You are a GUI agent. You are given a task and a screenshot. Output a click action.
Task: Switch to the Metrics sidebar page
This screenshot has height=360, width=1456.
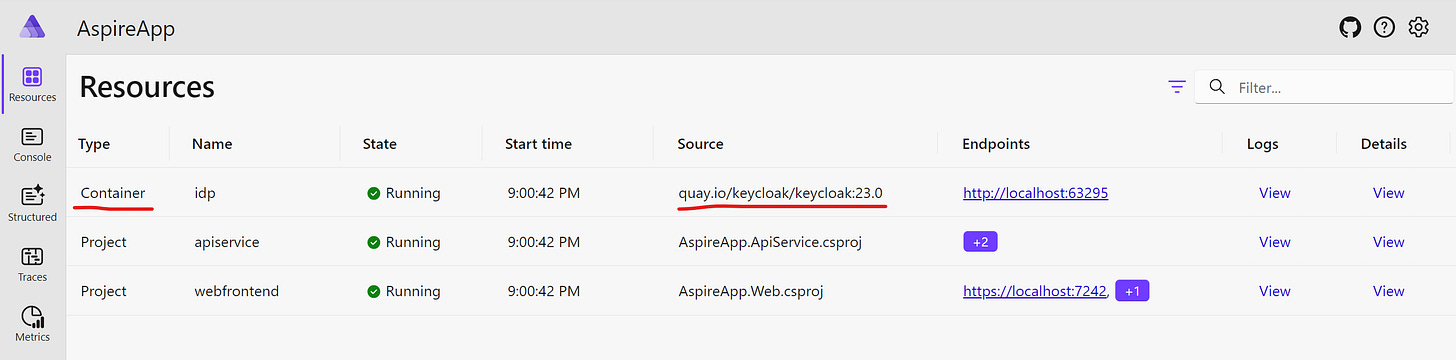coord(32,324)
